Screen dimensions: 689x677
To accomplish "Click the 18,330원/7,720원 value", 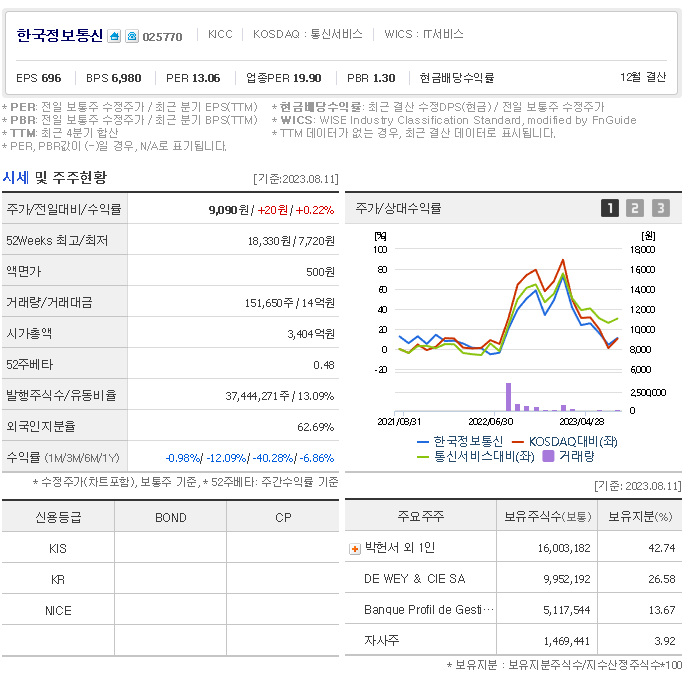I will click(x=291, y=241).
